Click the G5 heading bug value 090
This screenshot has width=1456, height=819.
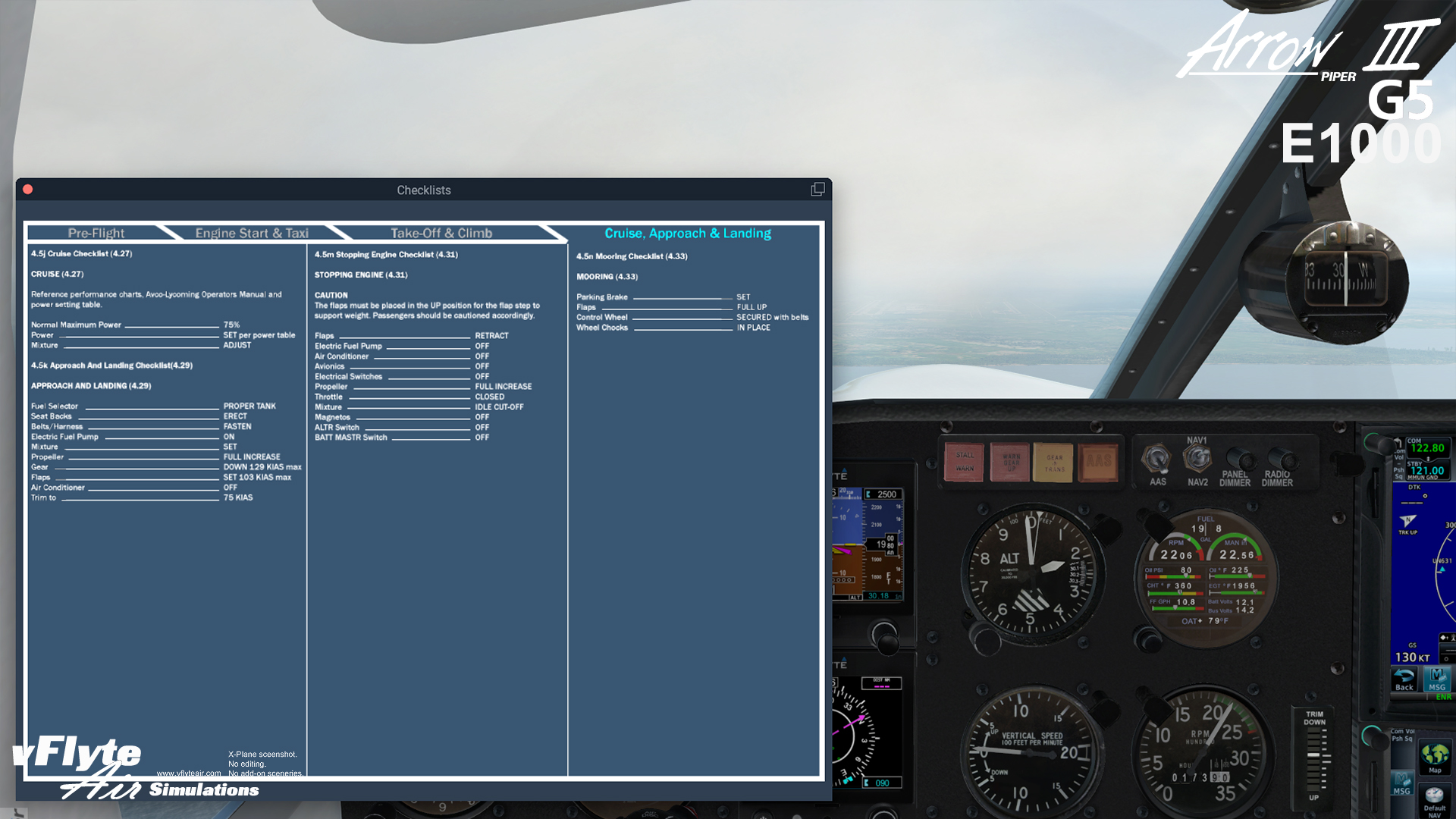pyautogui.click(x=882, y=783)
